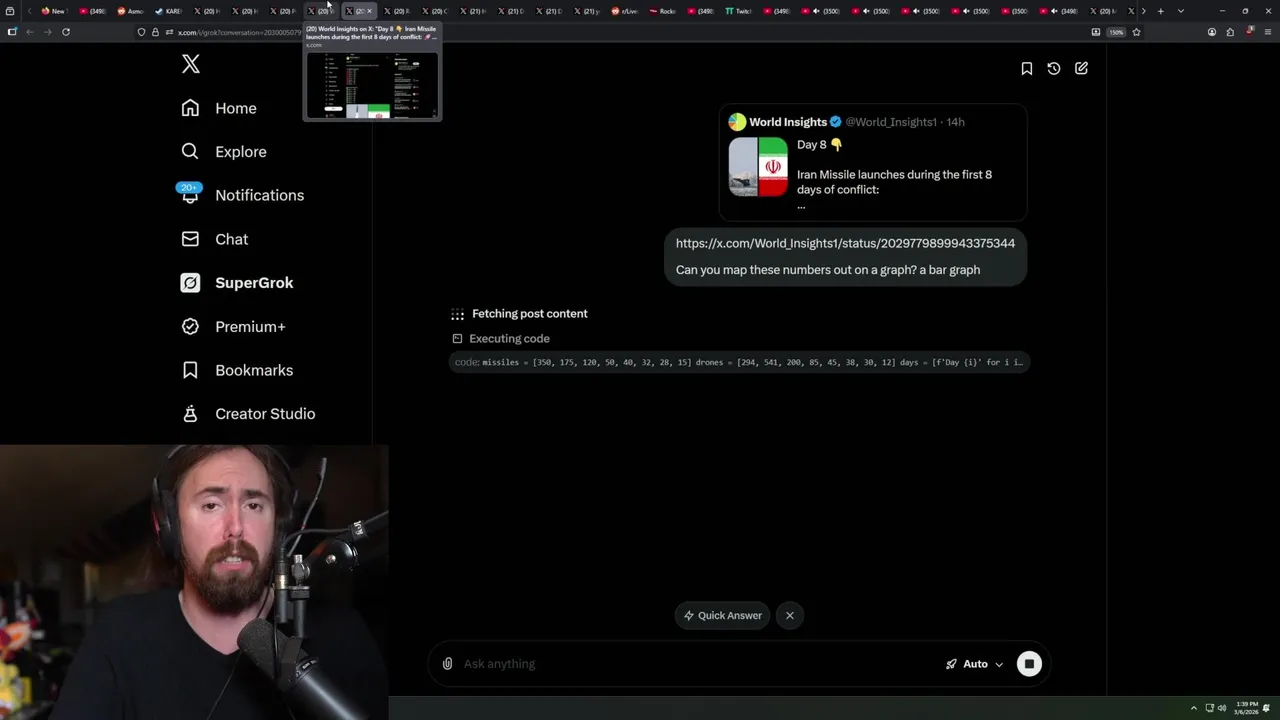Click the X logo in sidebar
The height and width of the screenshot is (720, 1280).
[x=191, y=64]
